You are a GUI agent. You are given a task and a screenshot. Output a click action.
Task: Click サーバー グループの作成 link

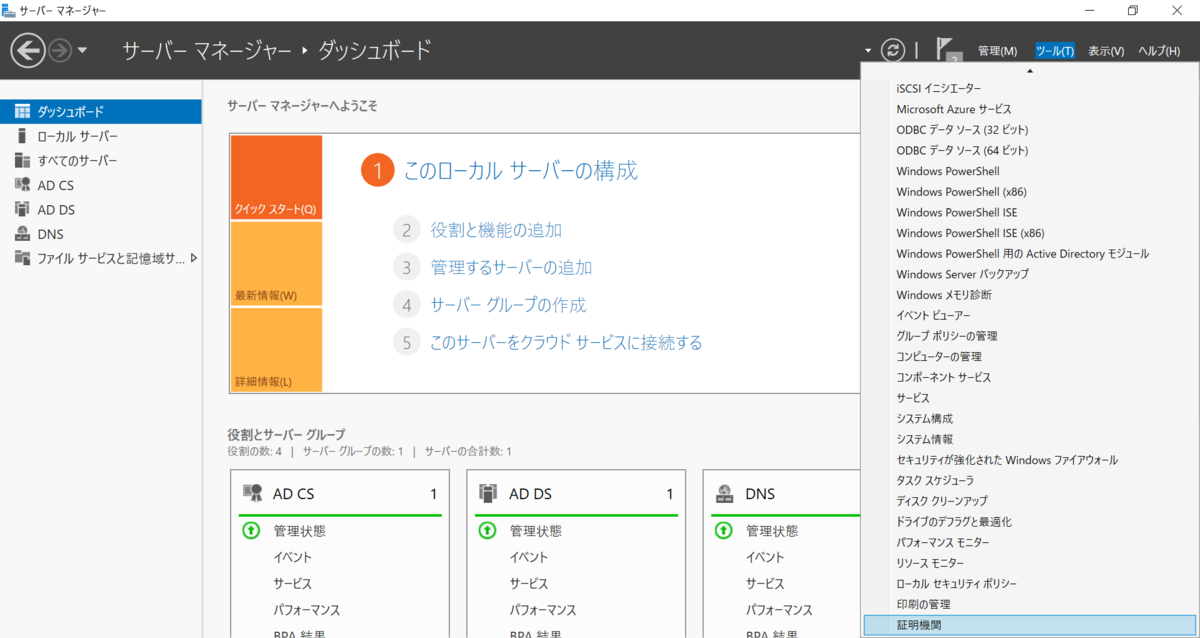[x=508, y=305]
